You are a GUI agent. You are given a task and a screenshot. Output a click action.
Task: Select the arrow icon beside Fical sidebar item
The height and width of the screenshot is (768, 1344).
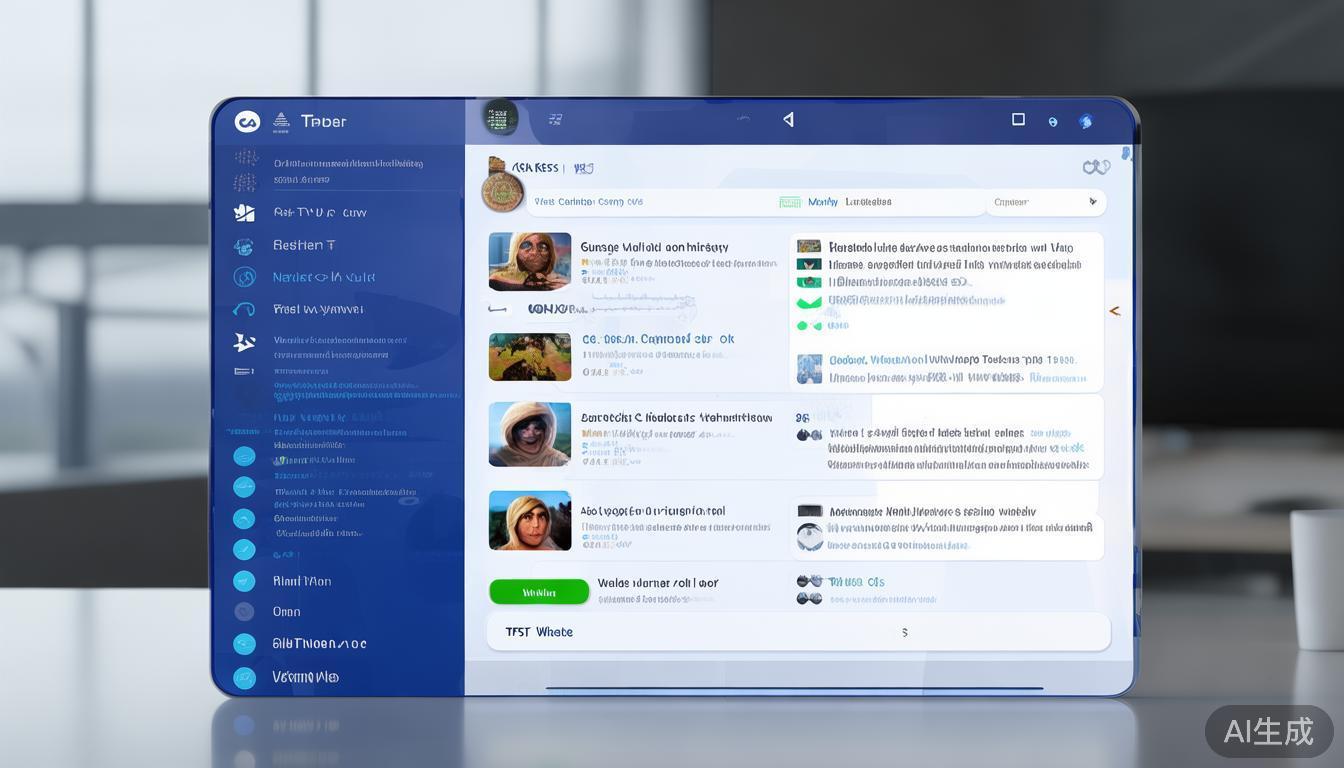(x=244, y=309)
